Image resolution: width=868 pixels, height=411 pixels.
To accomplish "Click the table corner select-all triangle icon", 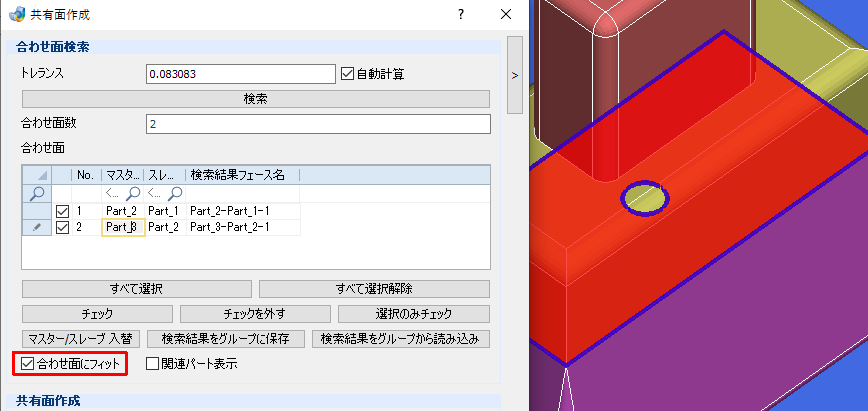I will pos(42,176).
